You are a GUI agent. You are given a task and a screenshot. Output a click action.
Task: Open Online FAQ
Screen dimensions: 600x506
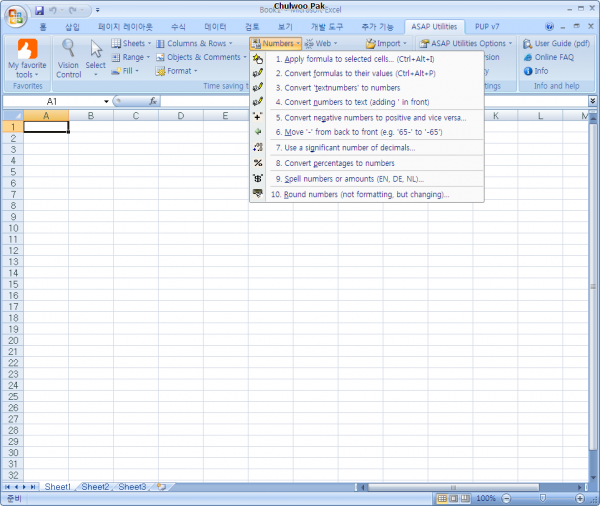tap(549, 57)
